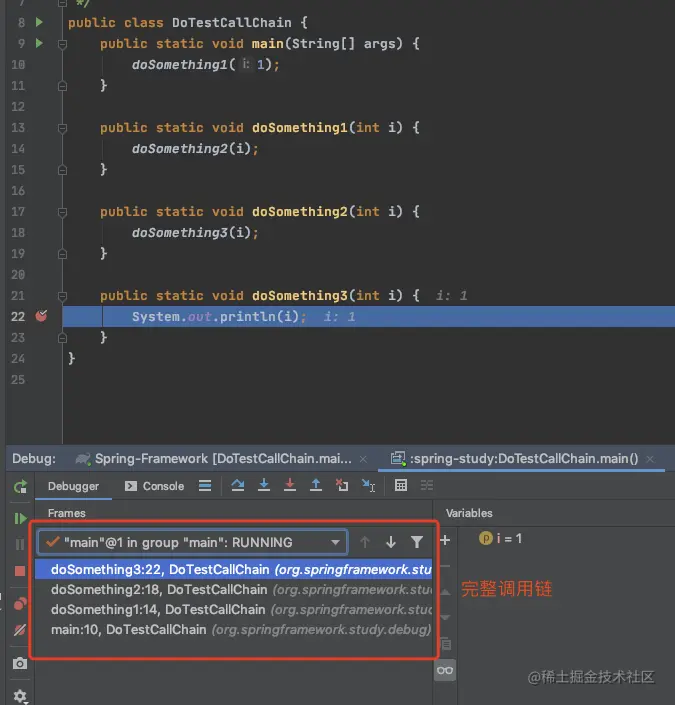Viewport: 675px width, 705px height.
Task: Open the Evaluate Expression calculator
Action: (401, 485)
